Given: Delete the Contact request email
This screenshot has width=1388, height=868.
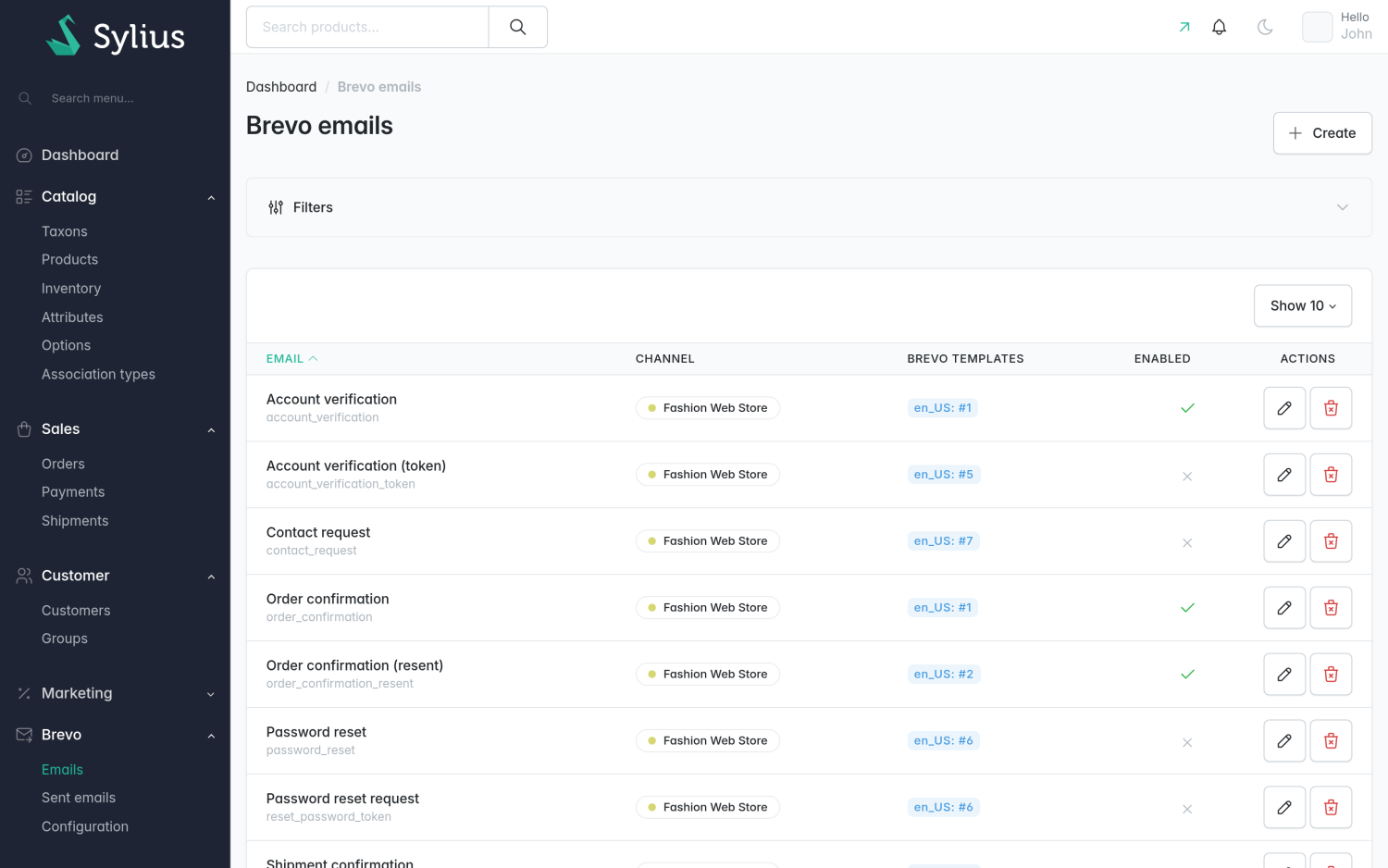Looking at the screenshot, I should point(1331,541).
